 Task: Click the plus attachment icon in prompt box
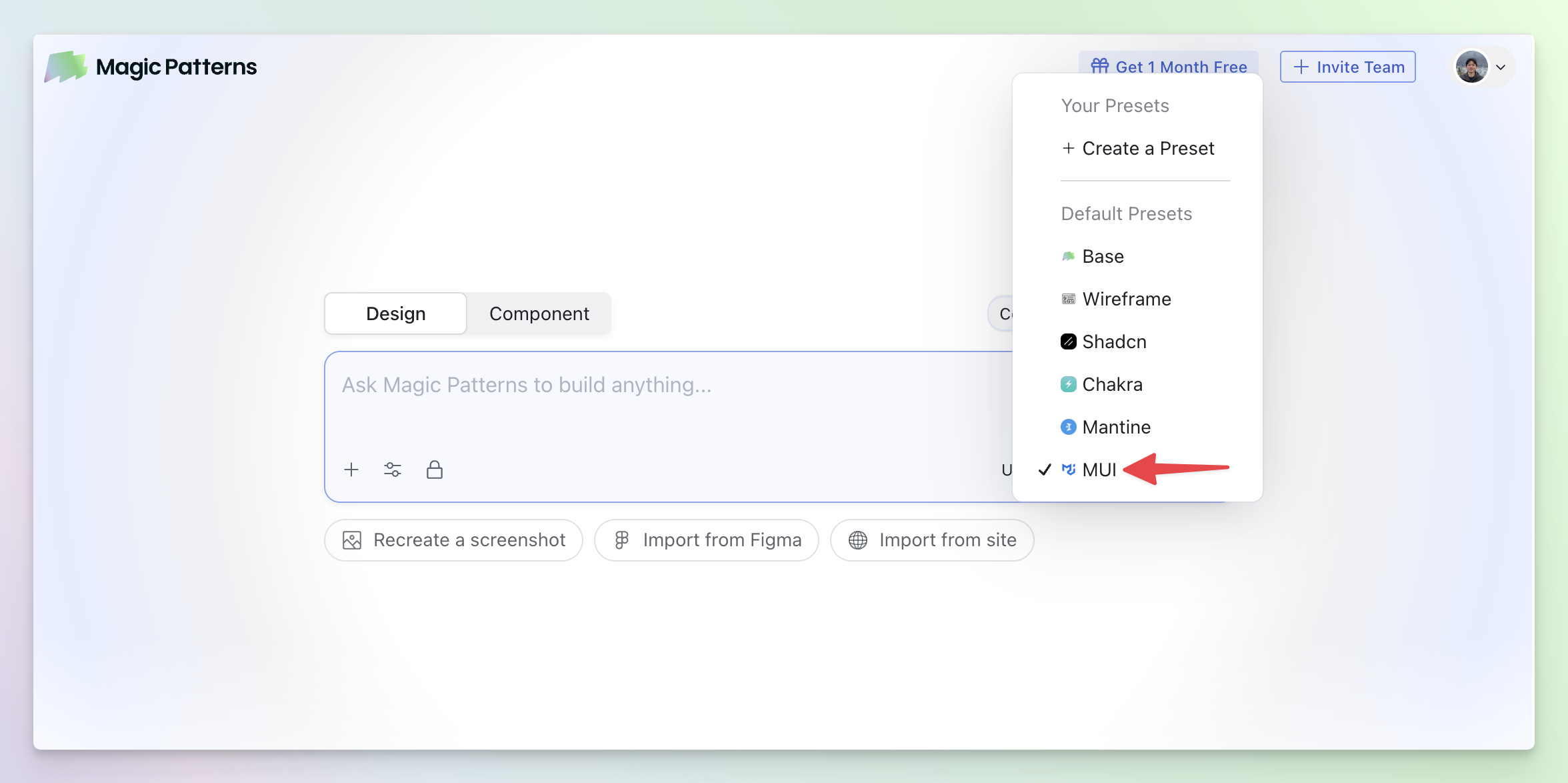pyautogui.click(x=351, y=470)
